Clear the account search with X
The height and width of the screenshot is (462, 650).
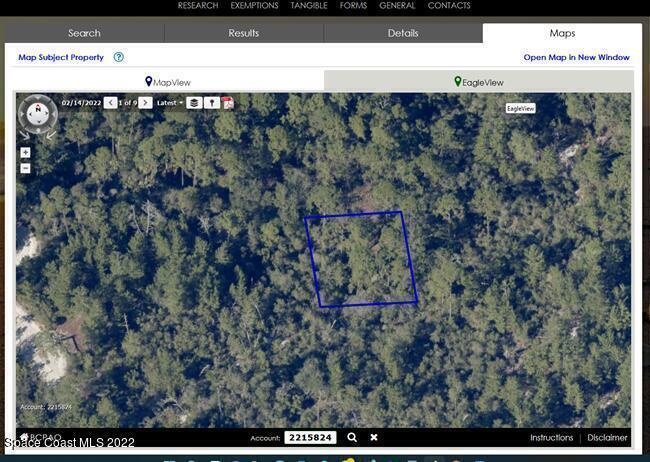(374, 437)
